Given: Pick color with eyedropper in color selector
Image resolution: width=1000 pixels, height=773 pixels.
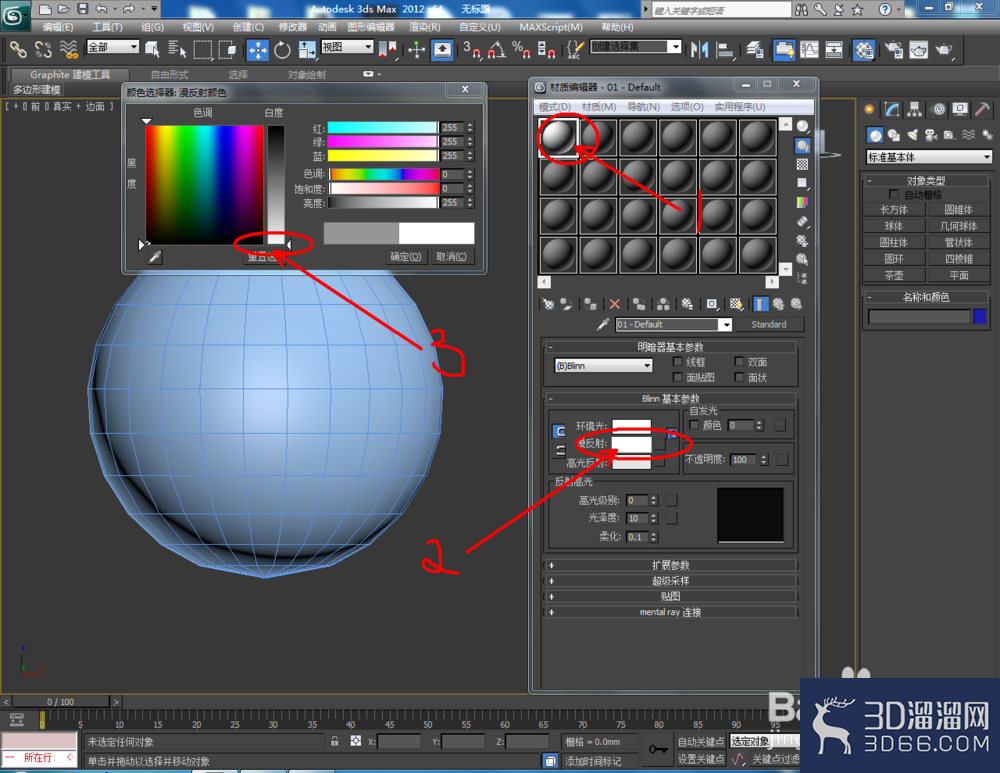Looking at the screenshot, I should tap(154, 256).
